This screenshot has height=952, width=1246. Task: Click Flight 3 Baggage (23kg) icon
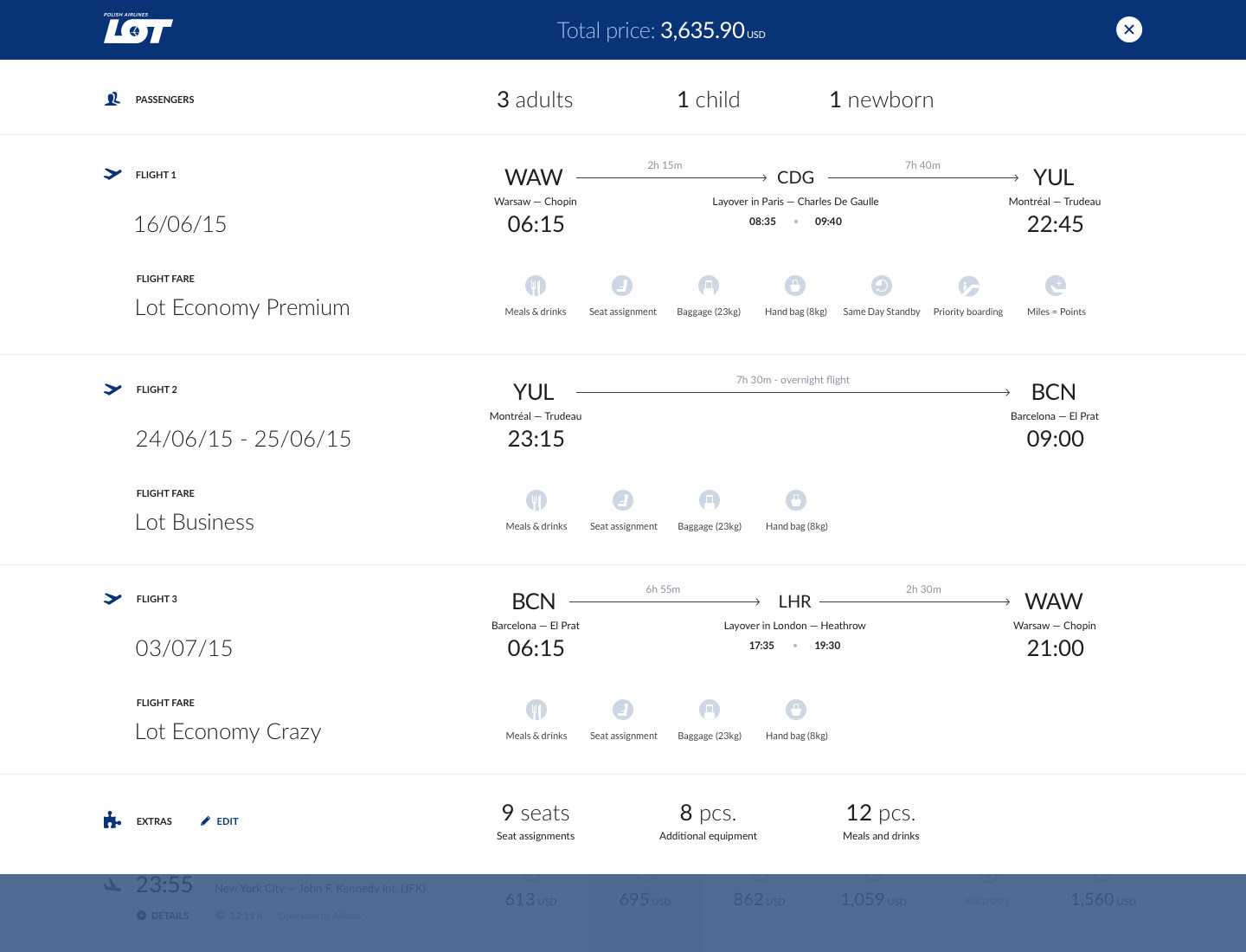710,710
